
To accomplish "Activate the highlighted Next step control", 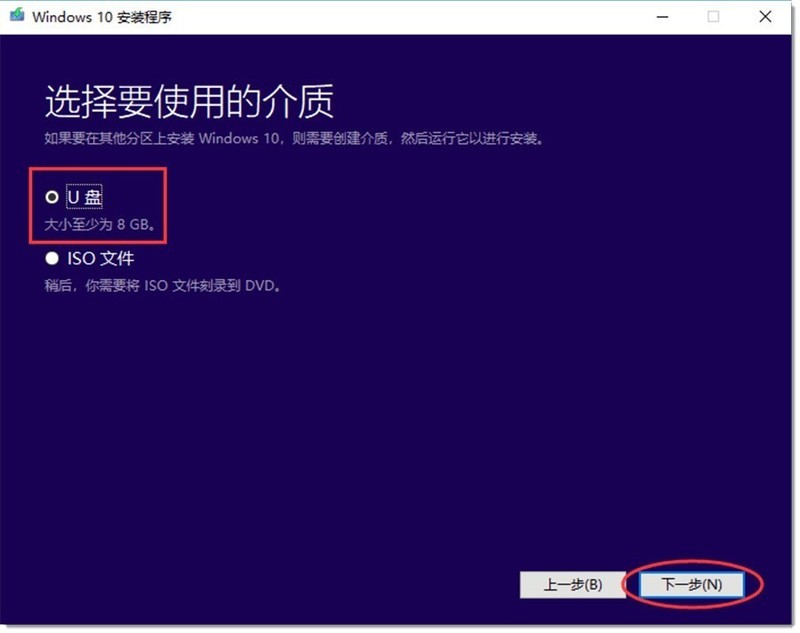I will (690, 585).
